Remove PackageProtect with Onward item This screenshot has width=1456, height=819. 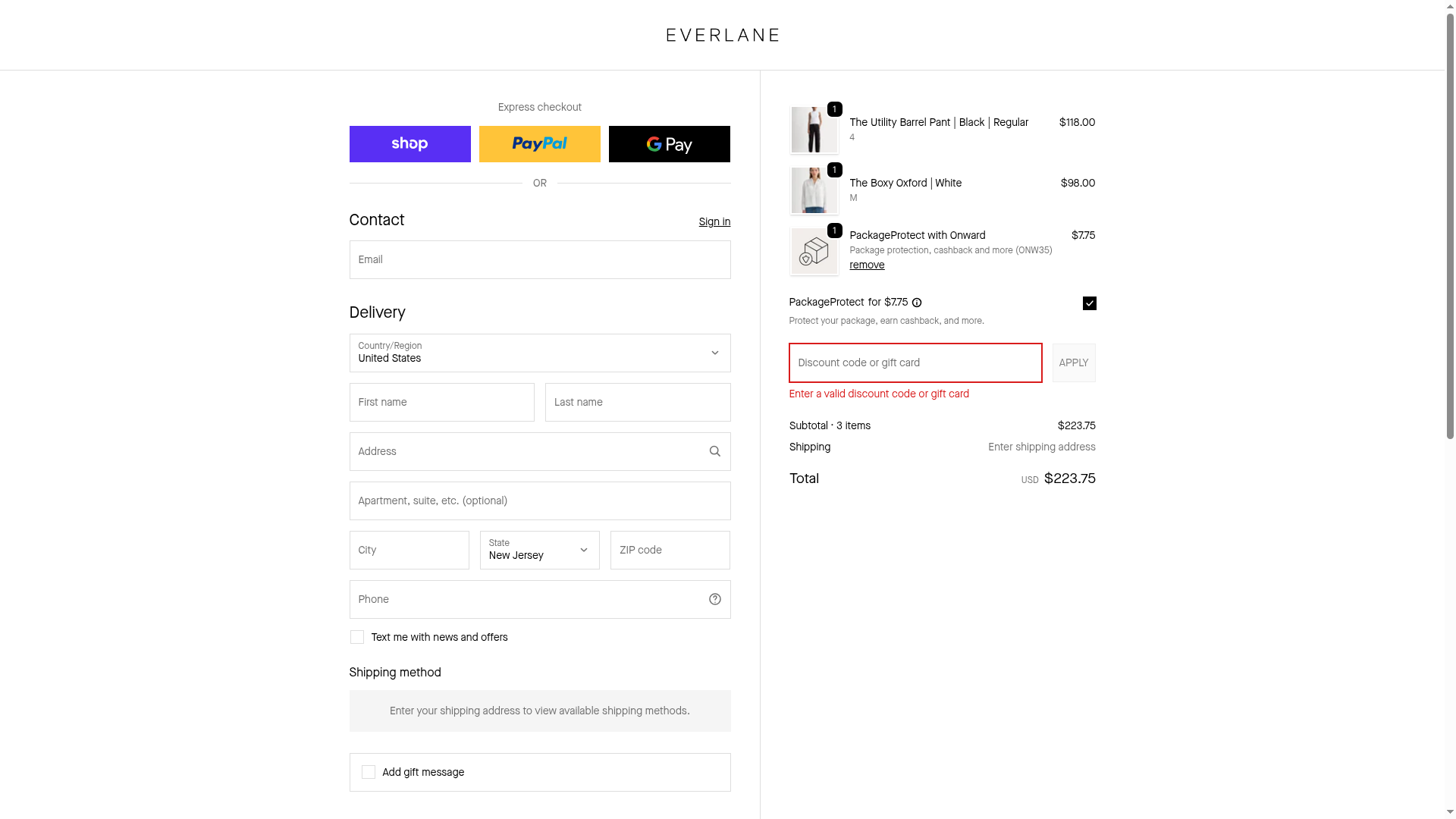[x=867, y=265]
